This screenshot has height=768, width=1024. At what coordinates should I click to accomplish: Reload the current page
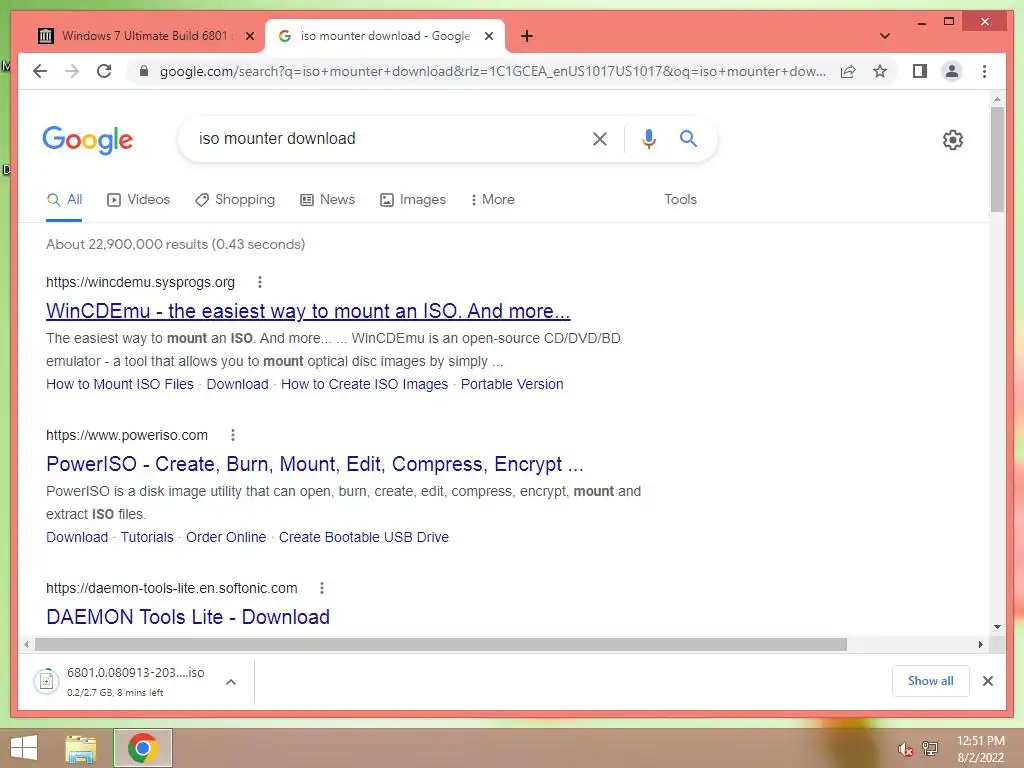pos(104,71)
